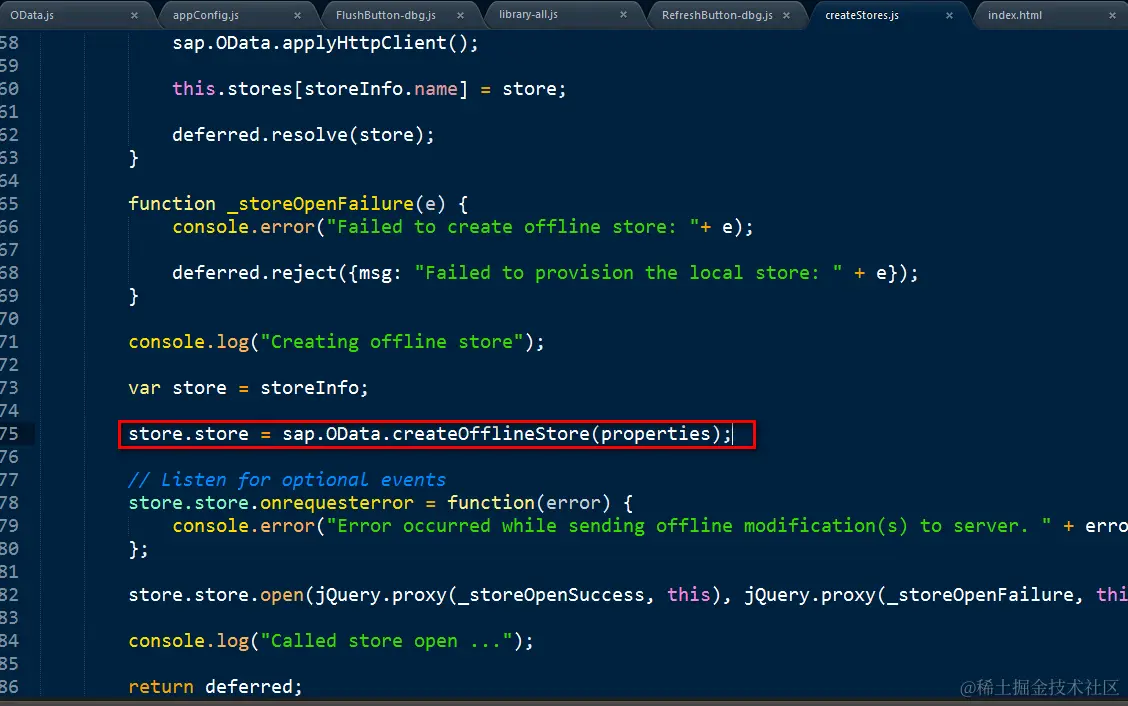Click "properties" argument on line 75
1128x706 pixels.
(x=655, y=434)
